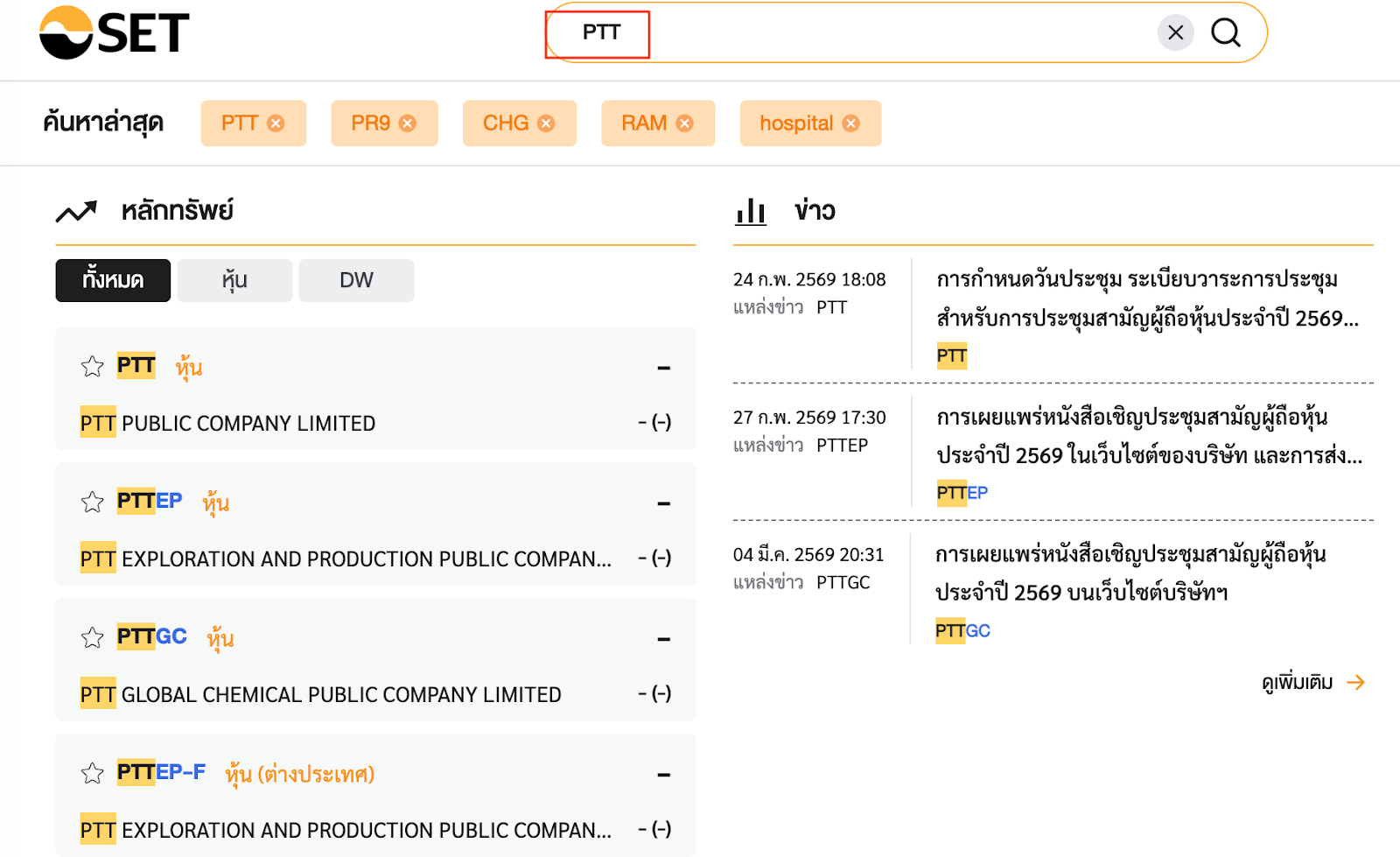Screen dimensions: 1400x857
Task: Clear the search box with the X icon
Action: pos(1175,32)
